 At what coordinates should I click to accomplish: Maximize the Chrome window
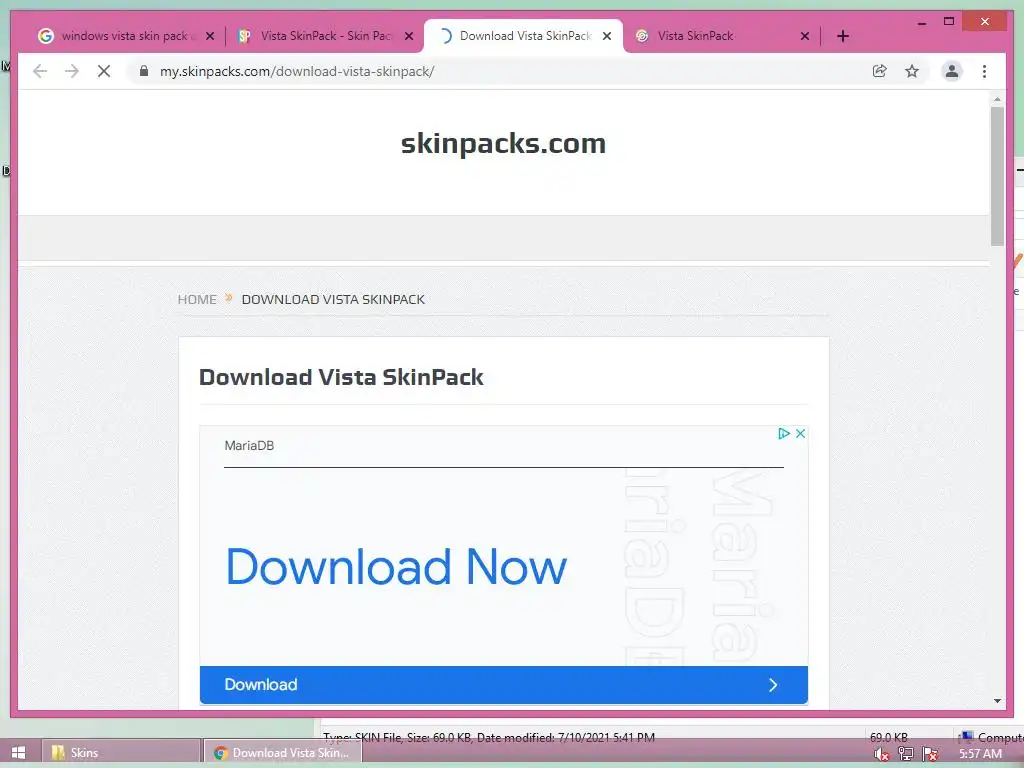[949, 22]
